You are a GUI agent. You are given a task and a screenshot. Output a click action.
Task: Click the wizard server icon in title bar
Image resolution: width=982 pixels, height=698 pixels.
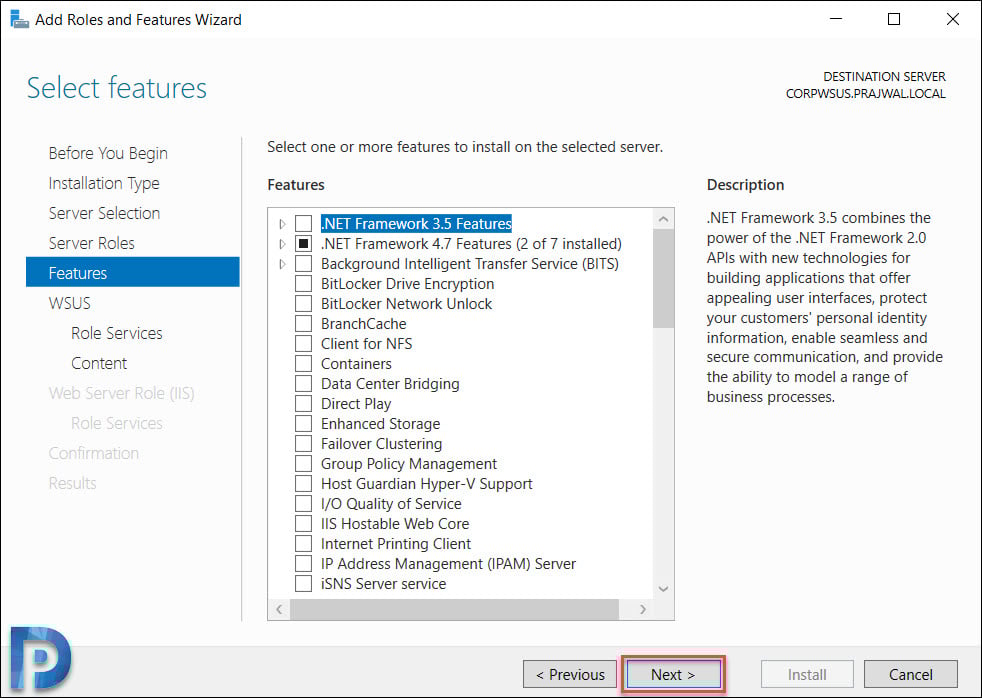coord(19,19)
